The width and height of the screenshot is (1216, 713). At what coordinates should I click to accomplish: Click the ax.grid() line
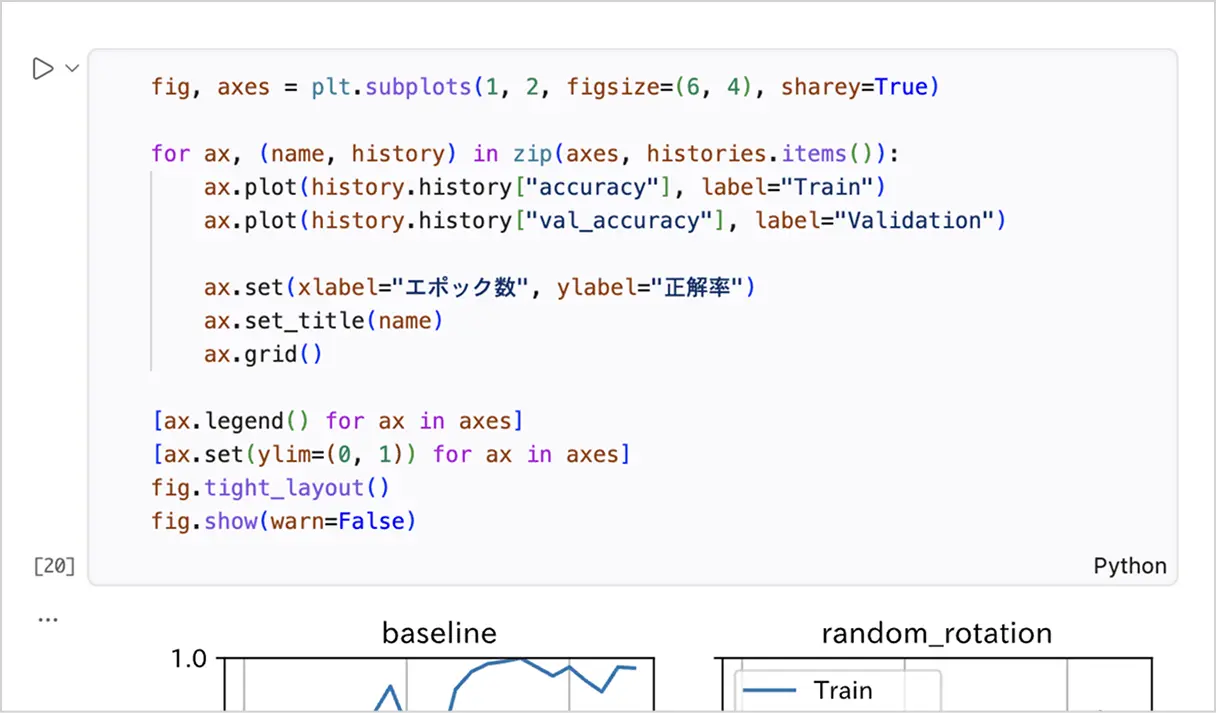pyautogui.click(x=263, y=354)
